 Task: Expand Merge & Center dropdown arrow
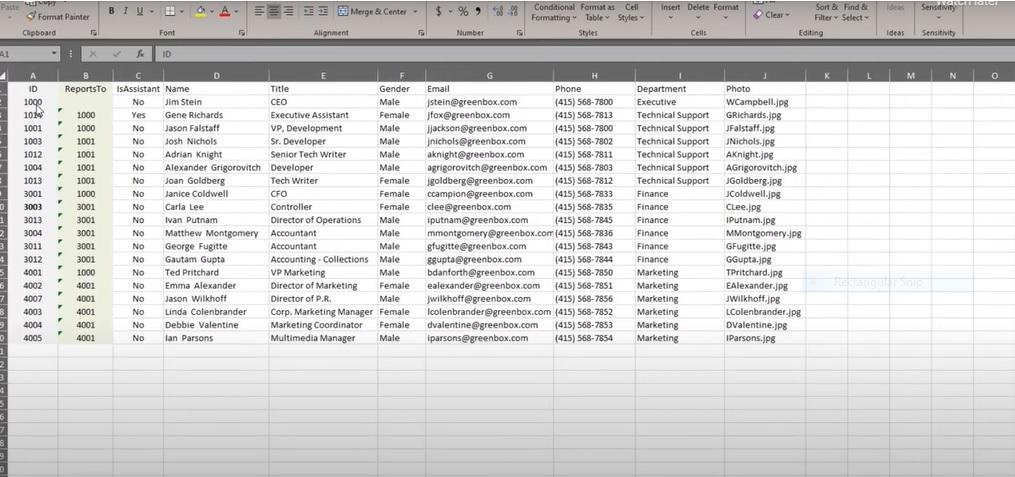click(414, 12)
